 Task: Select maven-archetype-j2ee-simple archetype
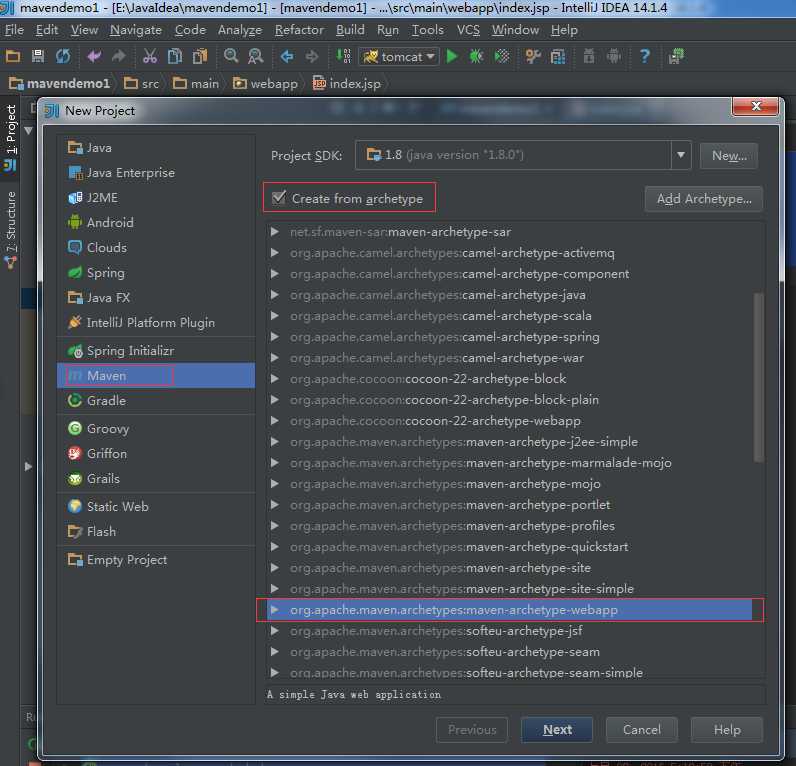pyautogui.click(x=509, y=442)
